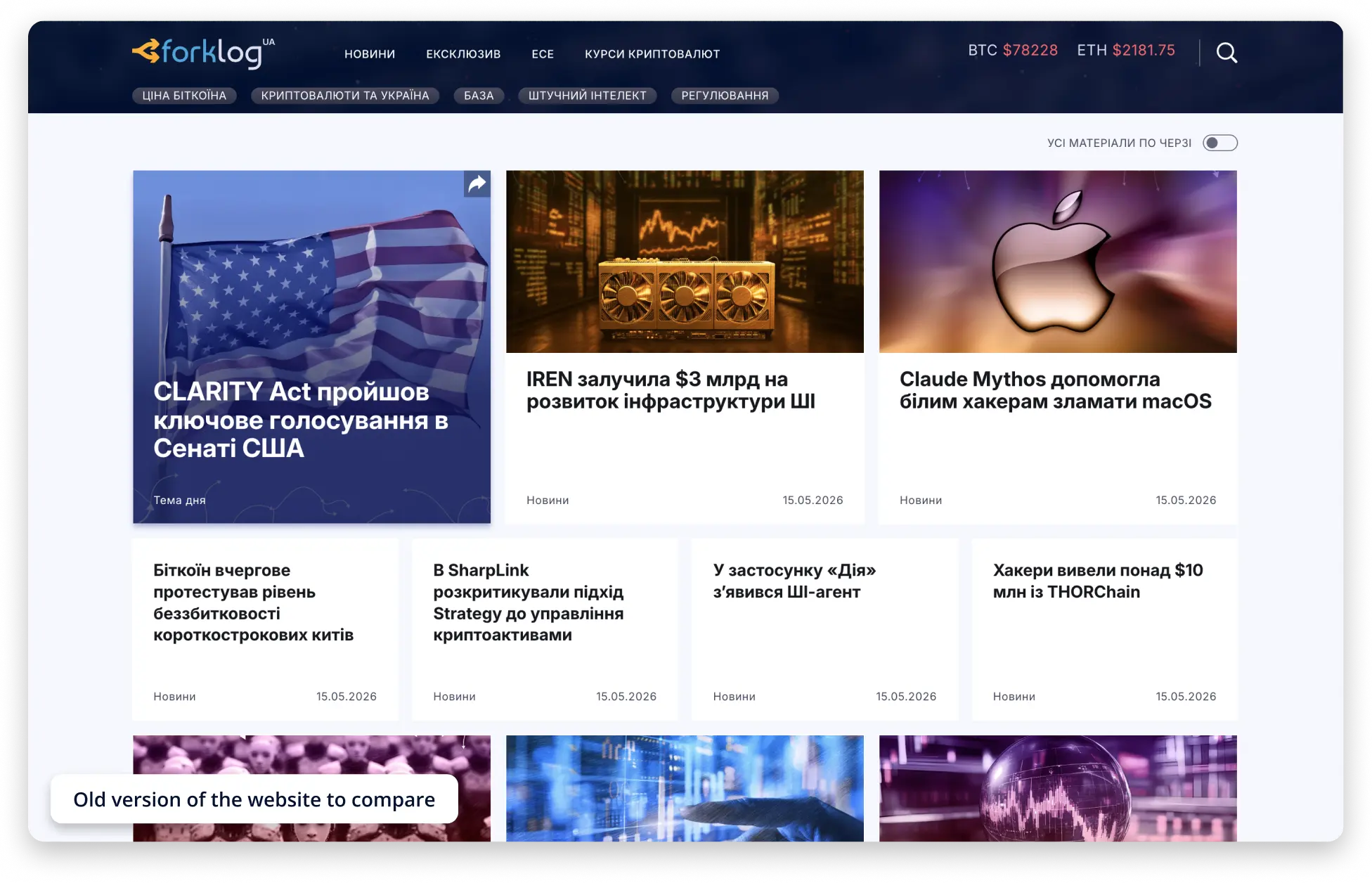Screen dimensions: 1372x883
Task: Open the IREN залучила $3 млрд headline
Action: click(x=671, y=390)
